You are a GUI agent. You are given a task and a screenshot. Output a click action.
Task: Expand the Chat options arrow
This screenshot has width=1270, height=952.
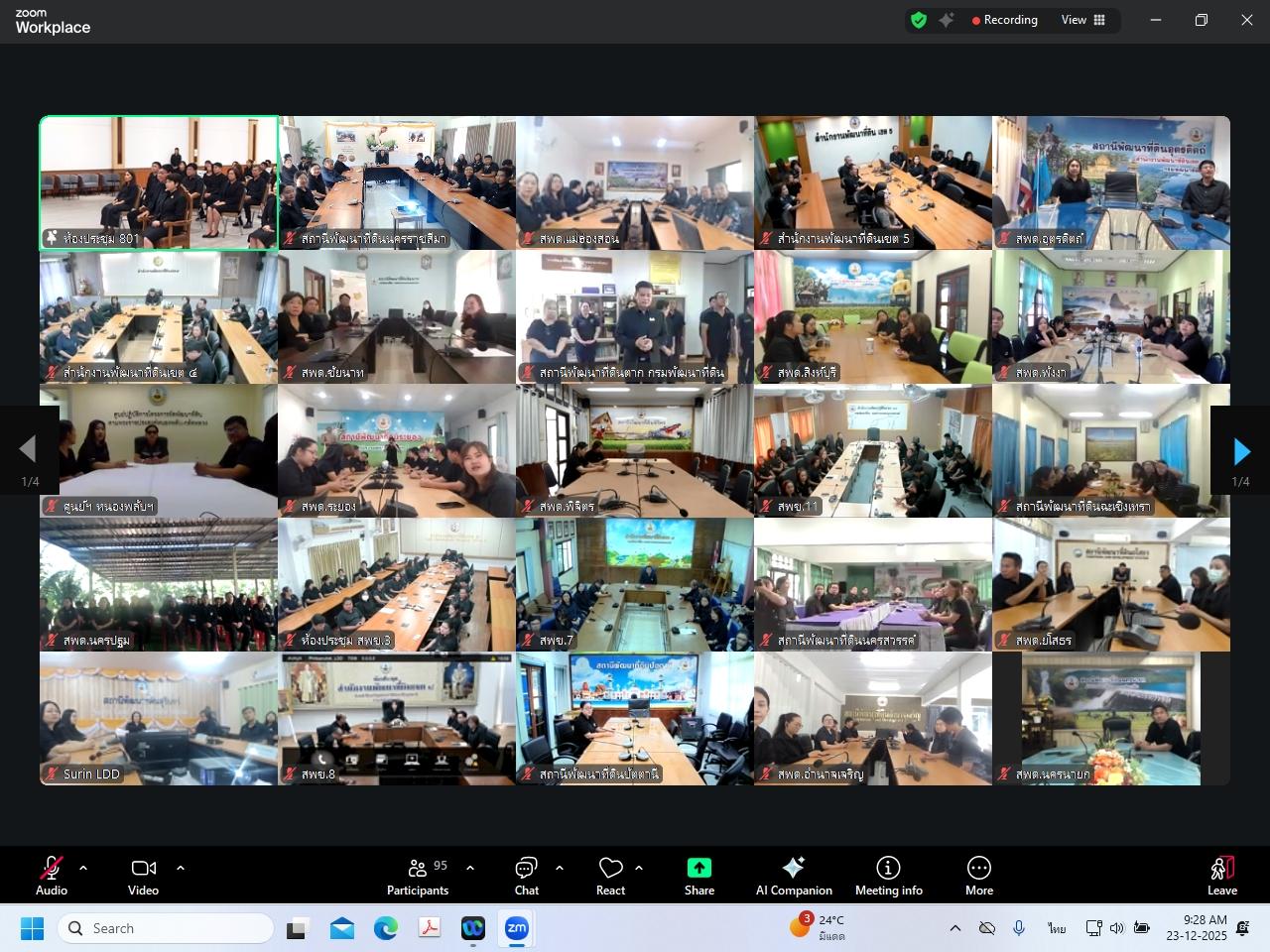pyautogui.click(x=560, y=868)
